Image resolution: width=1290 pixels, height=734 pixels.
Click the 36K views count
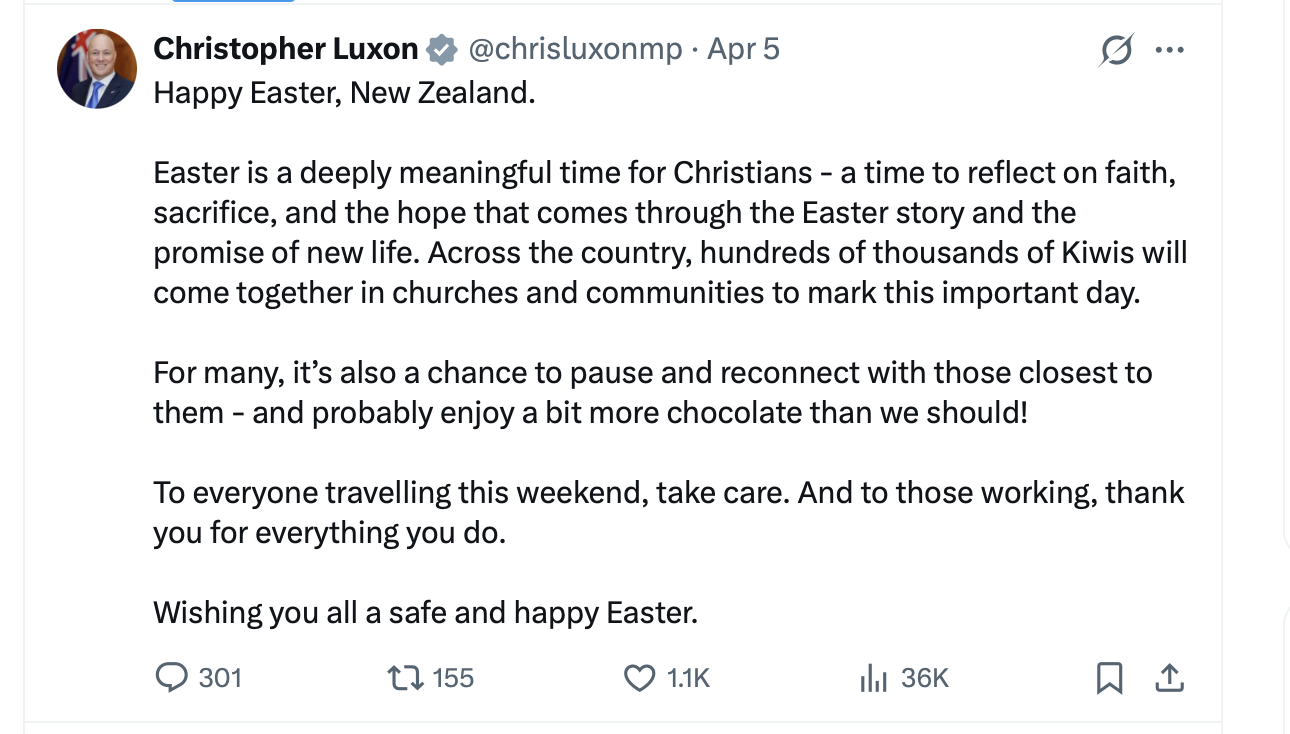pyautogui.click(x=924, y=678)
